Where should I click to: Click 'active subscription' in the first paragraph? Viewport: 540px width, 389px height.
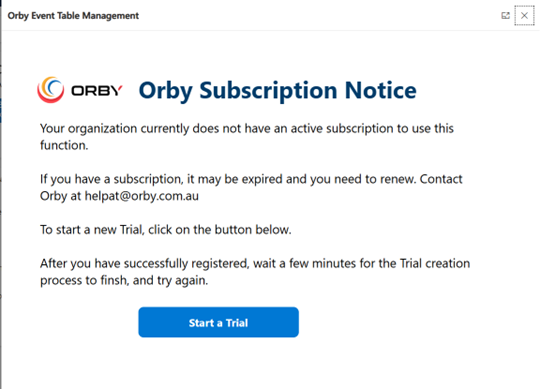342,128
